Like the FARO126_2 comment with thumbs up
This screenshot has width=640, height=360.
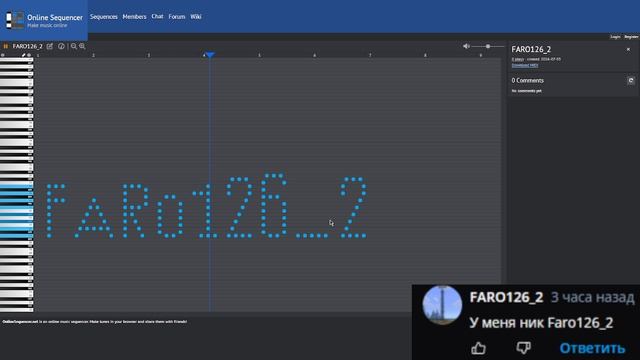(x=478, y=348)
